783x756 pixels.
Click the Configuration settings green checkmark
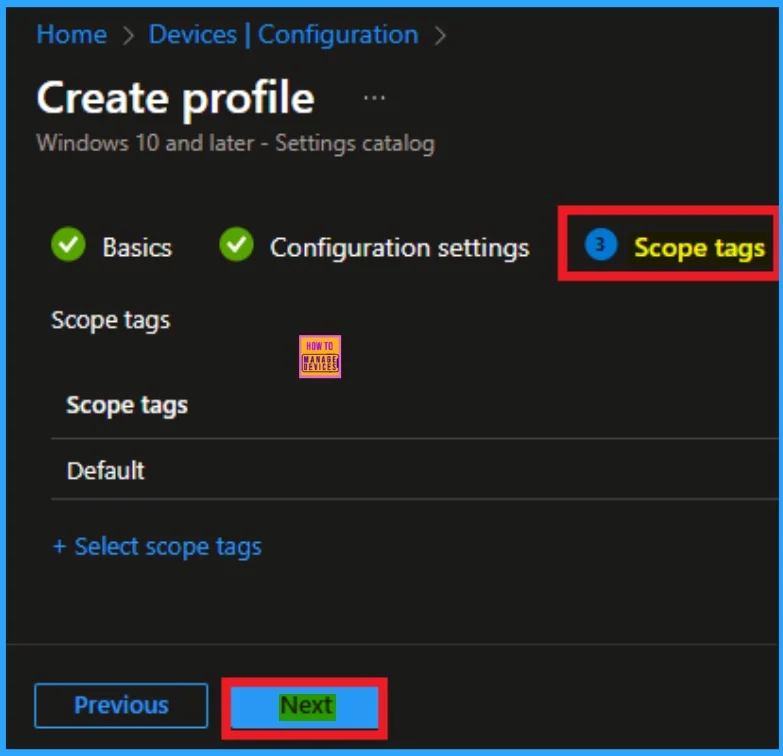236,245
